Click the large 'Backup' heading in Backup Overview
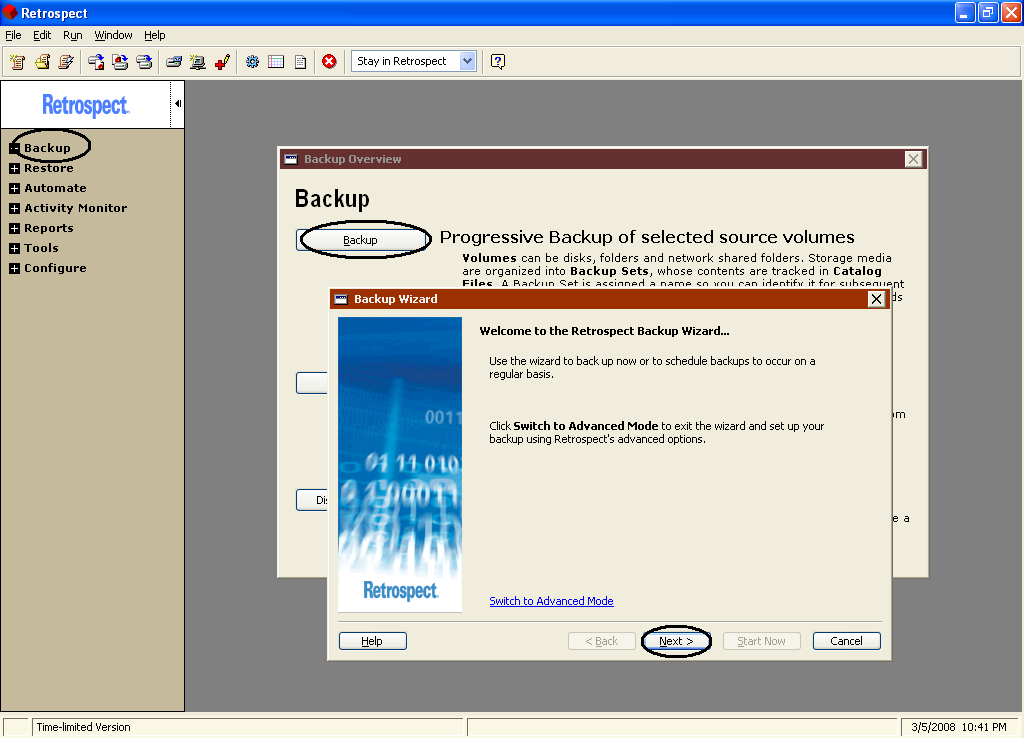 332,199
